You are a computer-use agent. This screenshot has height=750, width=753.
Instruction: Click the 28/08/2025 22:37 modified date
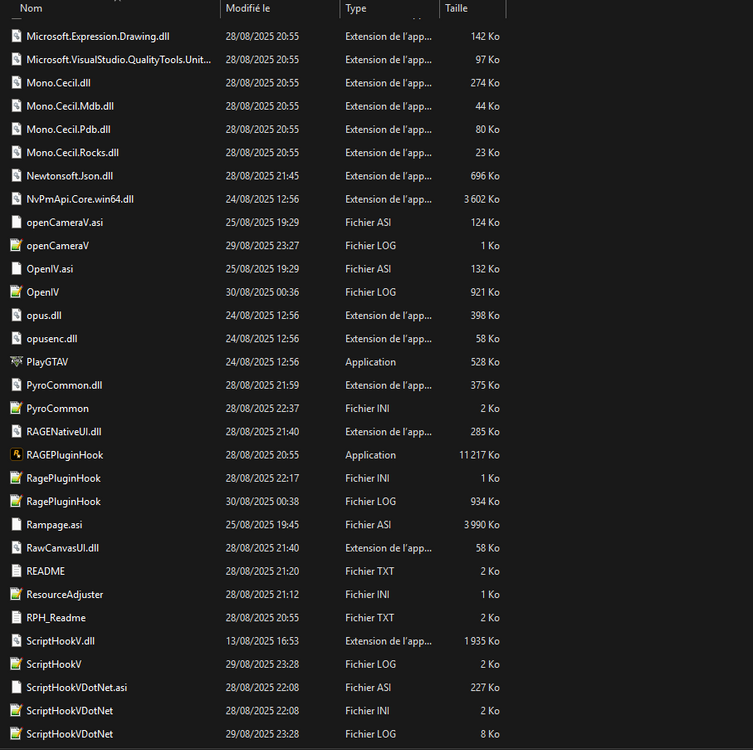262,408
